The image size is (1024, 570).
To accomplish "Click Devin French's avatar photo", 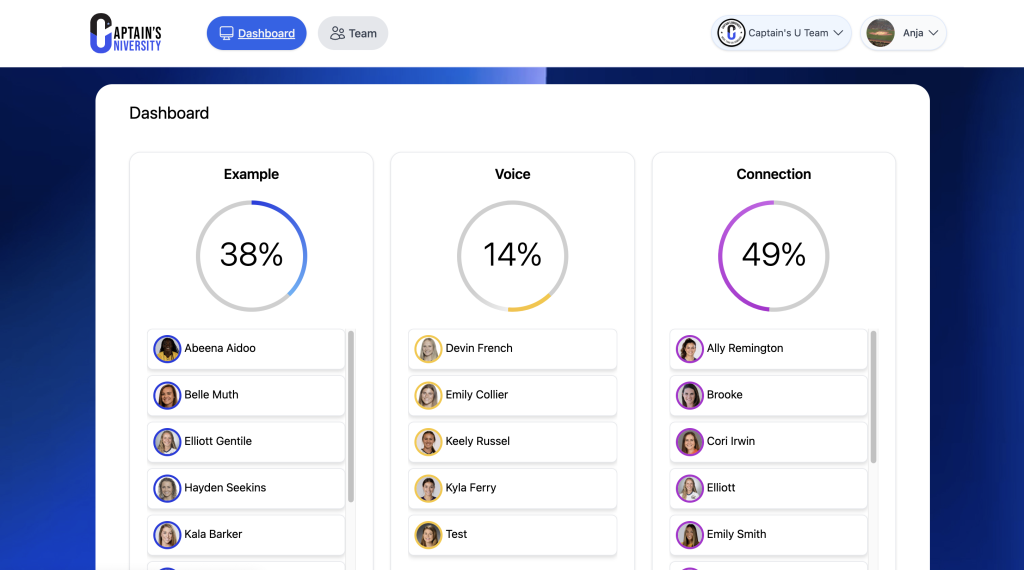I will [428, 349].
